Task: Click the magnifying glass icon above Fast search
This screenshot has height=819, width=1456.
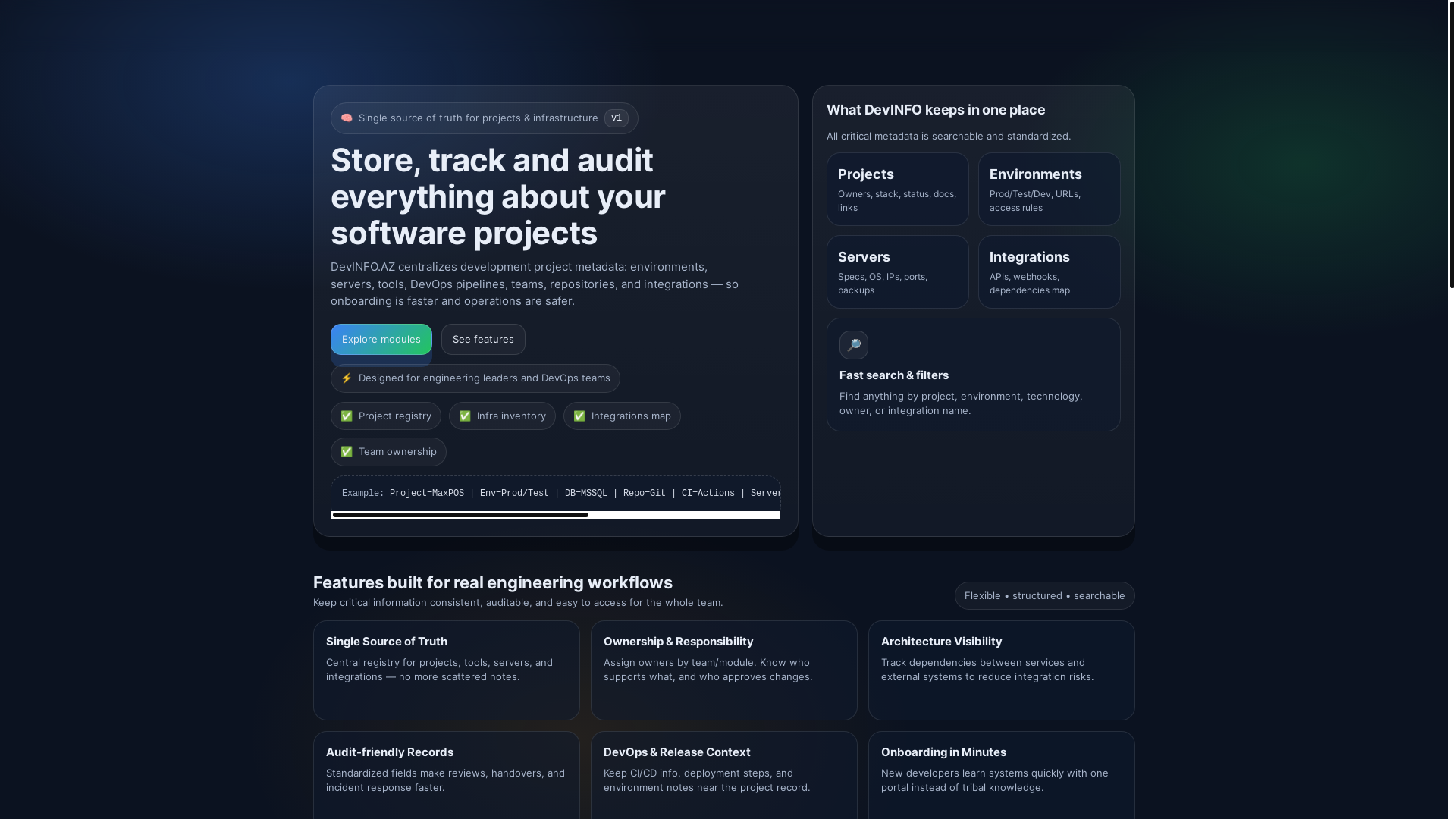Action: coord(854,345)
